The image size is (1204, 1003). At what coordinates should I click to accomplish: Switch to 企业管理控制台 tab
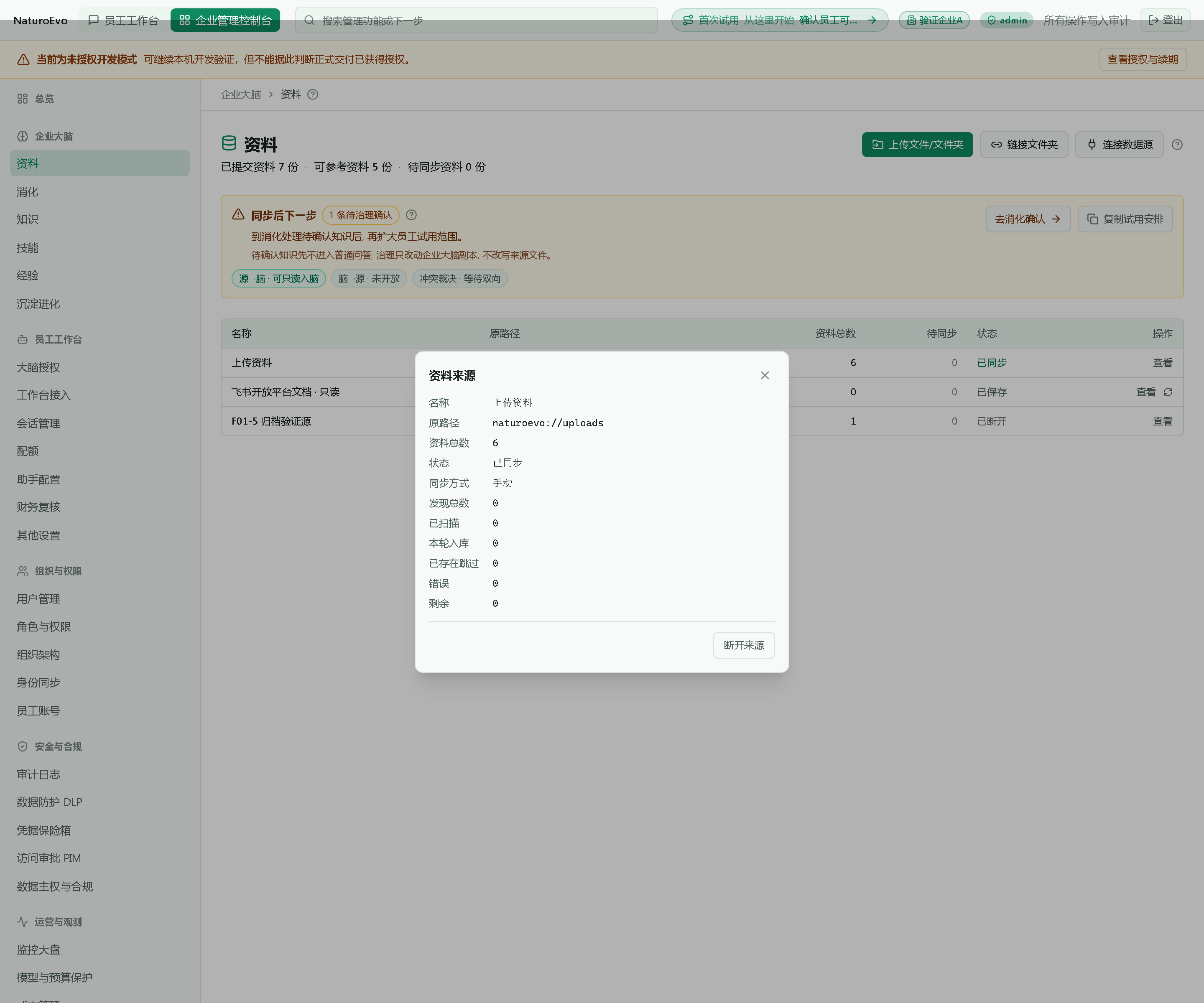coord(225,20)
